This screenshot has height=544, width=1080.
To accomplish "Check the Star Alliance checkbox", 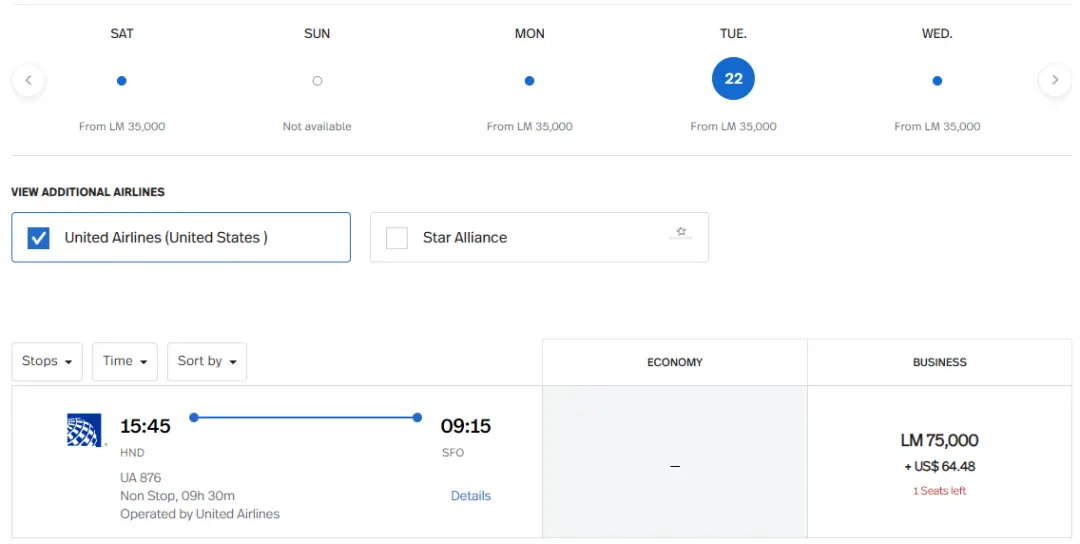I will [397, 238].
